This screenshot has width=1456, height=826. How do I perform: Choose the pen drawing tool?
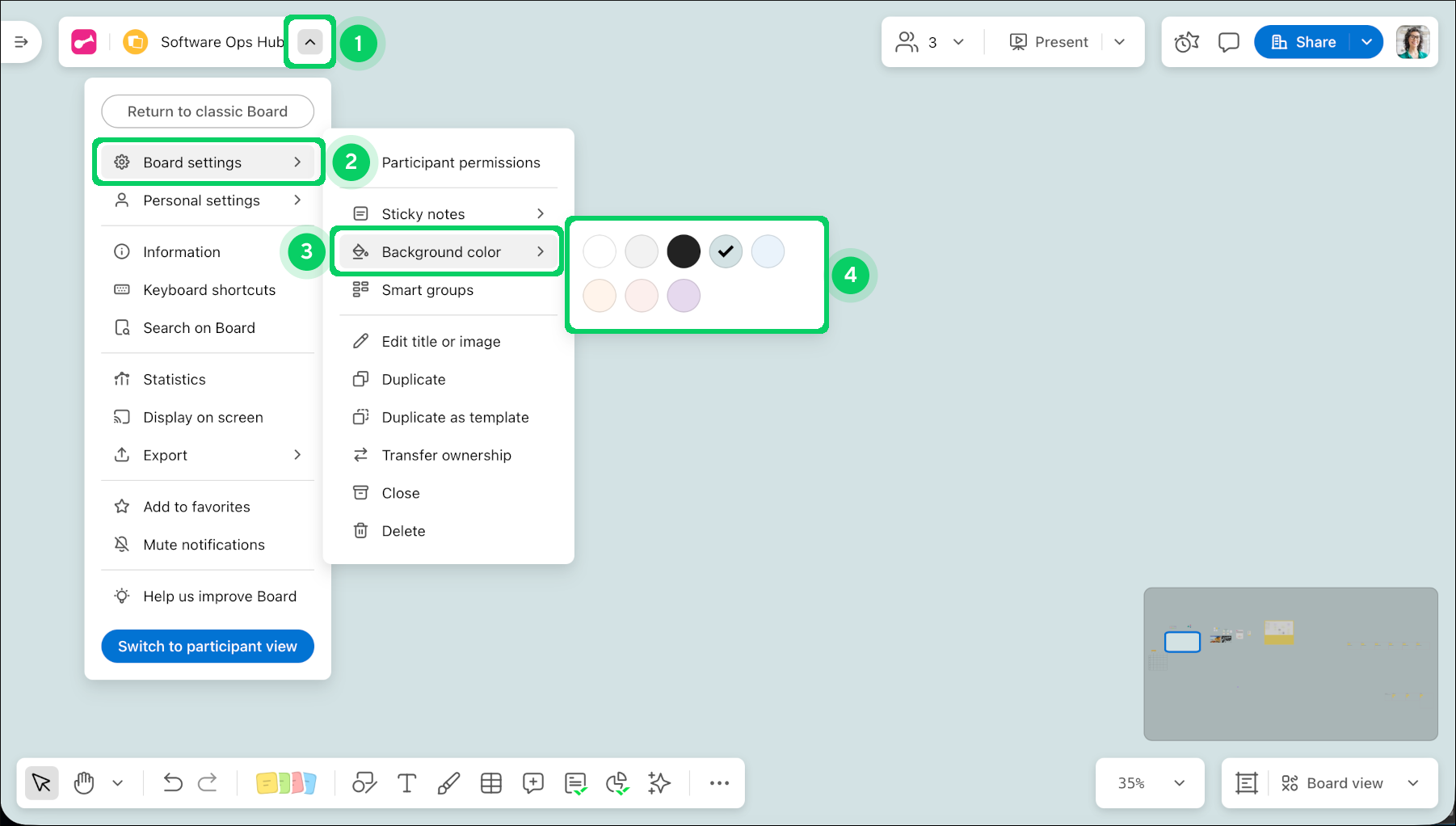point(448,783)
